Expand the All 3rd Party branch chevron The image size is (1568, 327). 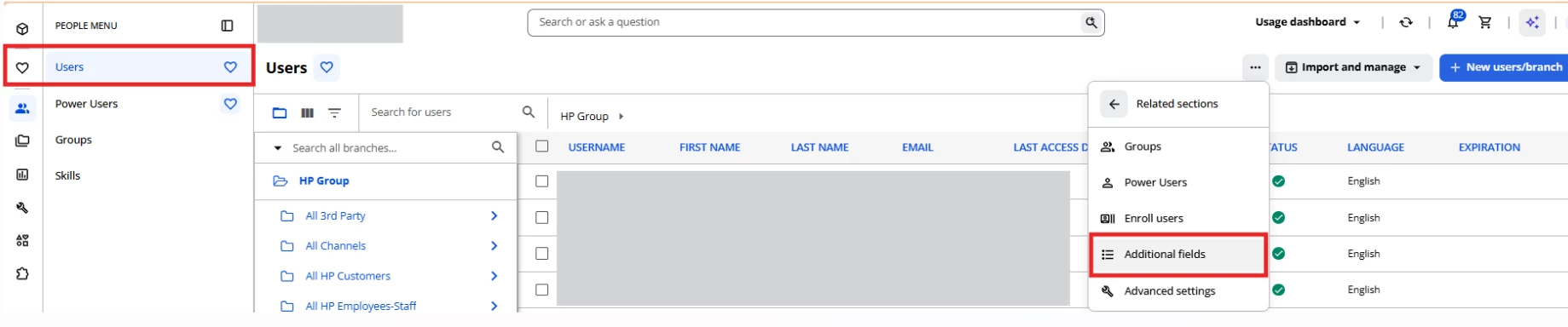(x=494, y=216)
